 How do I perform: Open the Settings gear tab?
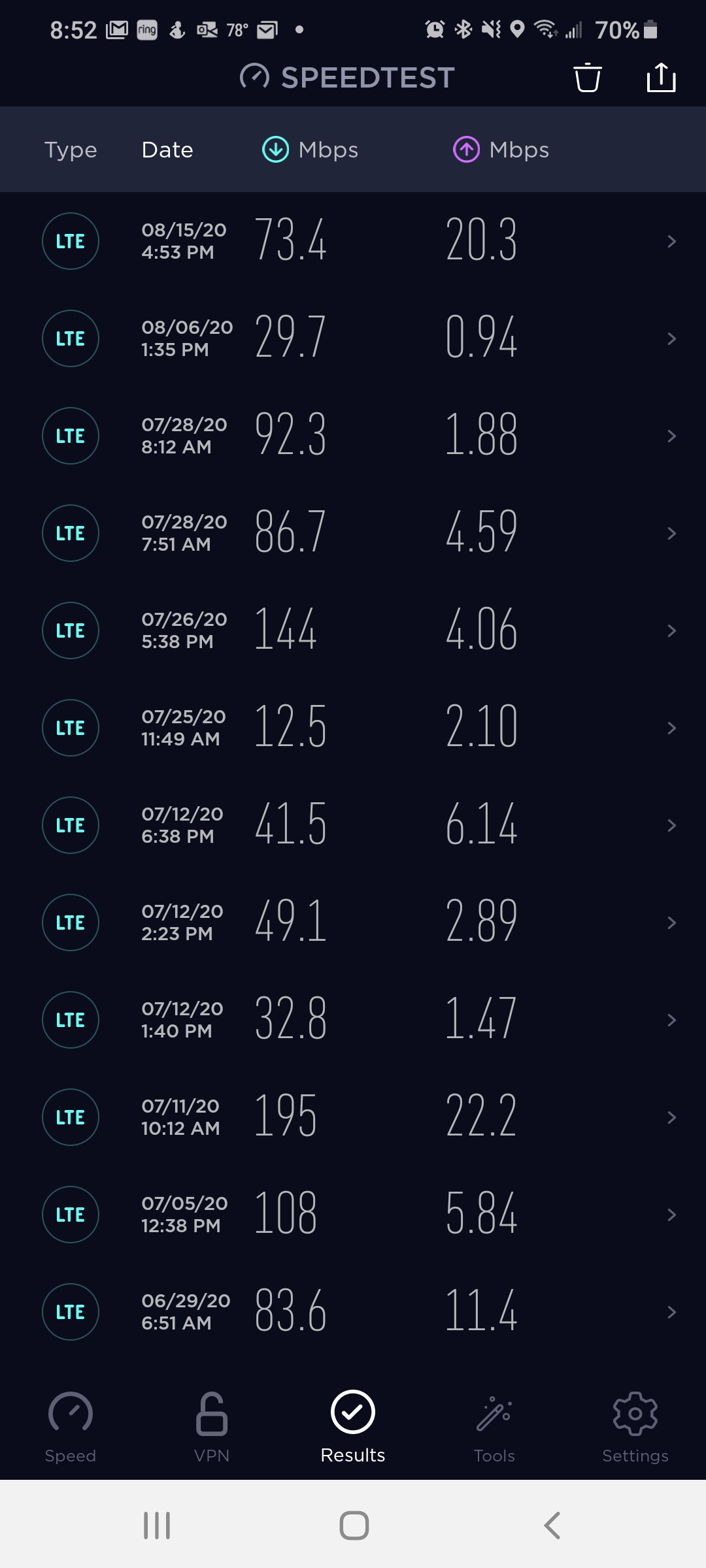pyautogui.click(x=635, y=1428)
